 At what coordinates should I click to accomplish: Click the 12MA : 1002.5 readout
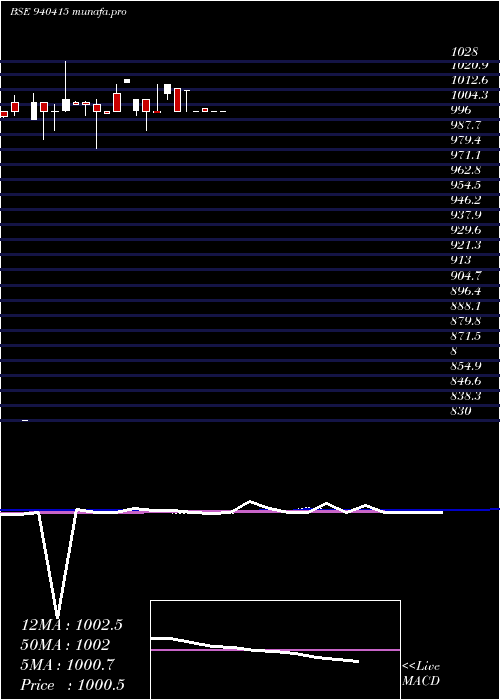(x=72, y=625)
